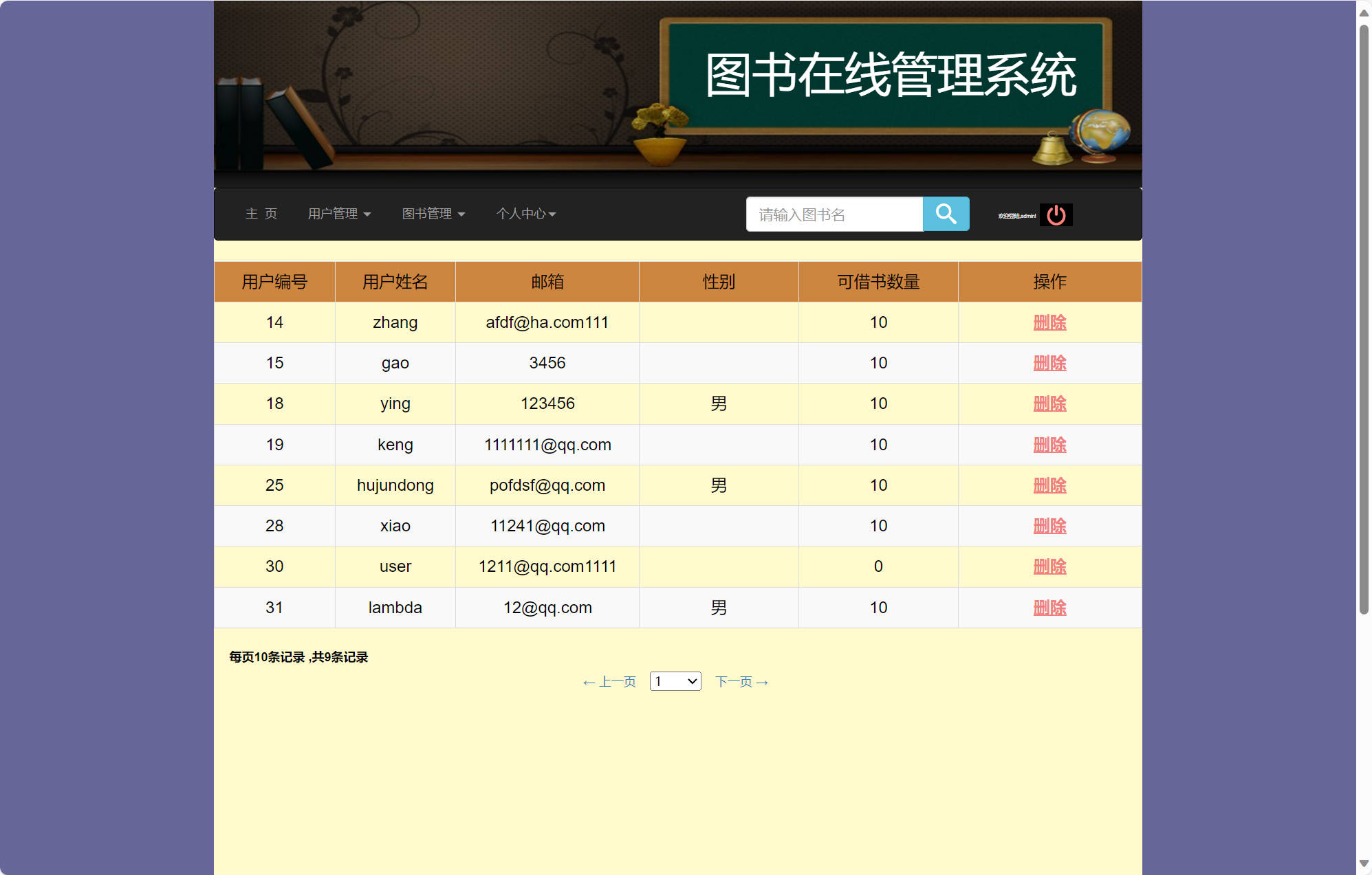This screenshot has height=875, width=1372.
Task: Click 下一页 to go forward
Action: coord(741,681)
